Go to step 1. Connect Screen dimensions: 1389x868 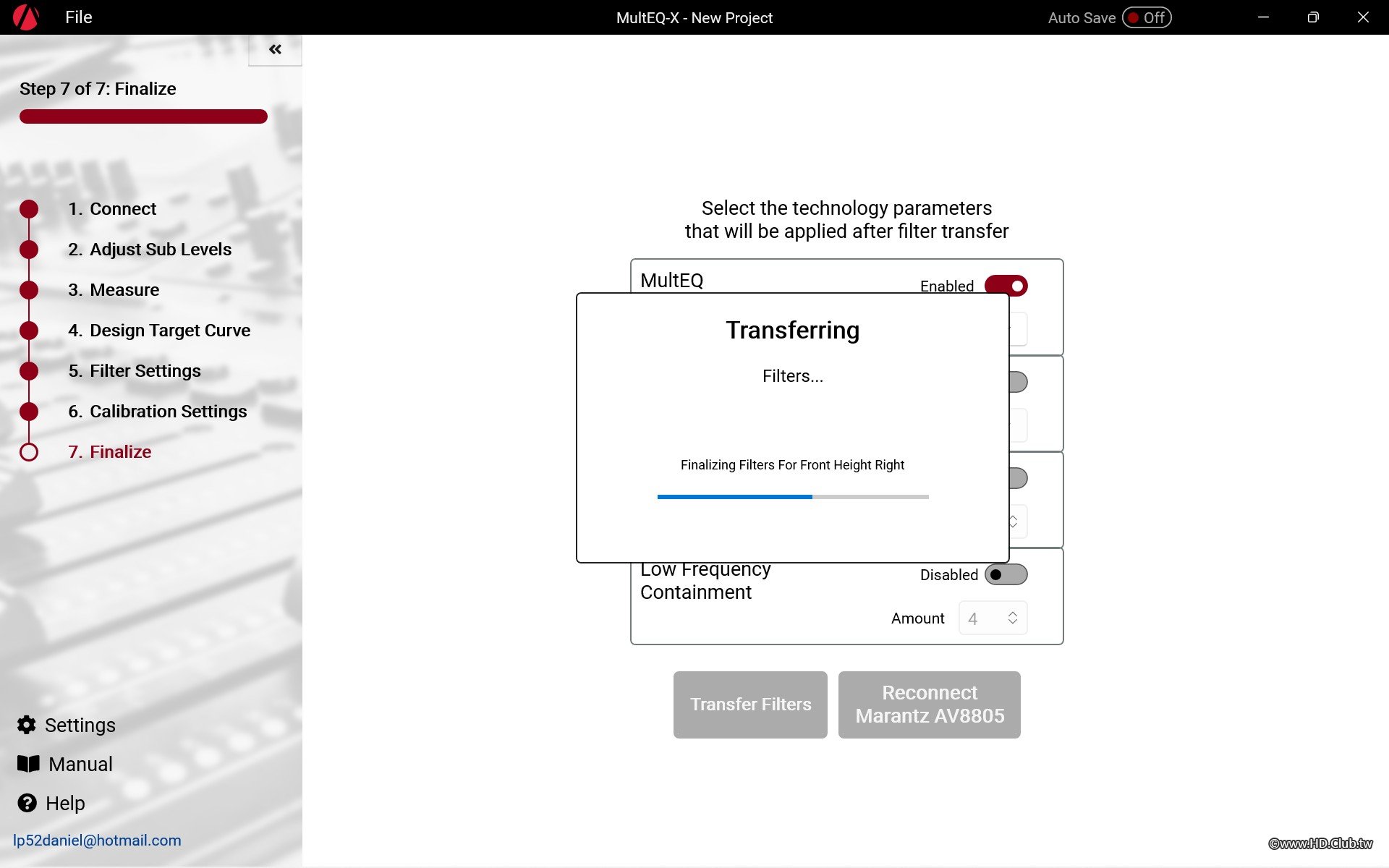pos(112,209)
